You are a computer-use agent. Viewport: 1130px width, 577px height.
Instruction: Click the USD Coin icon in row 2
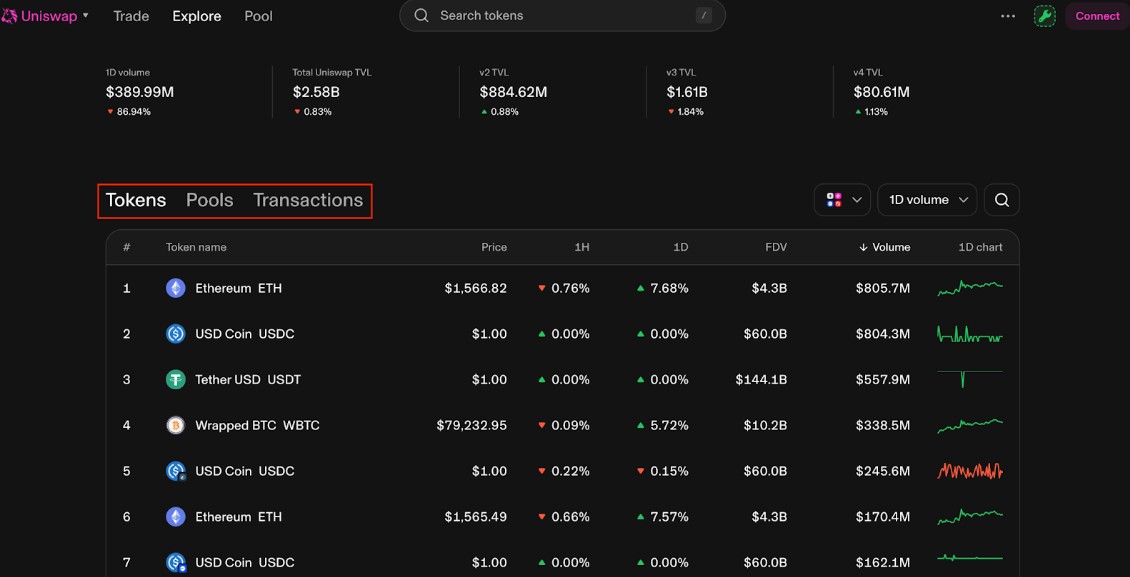[175, 334]
